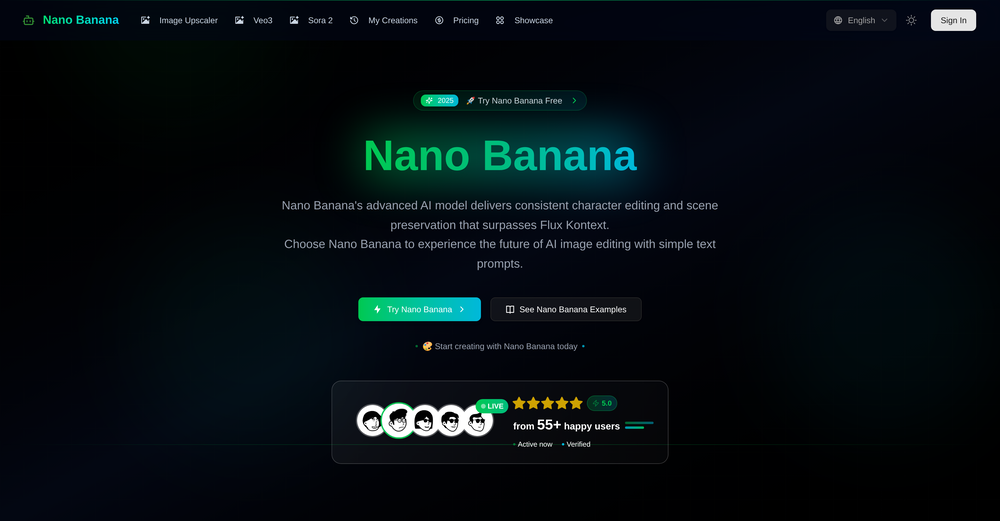1000x521 pixels.
Task: Click the globe icon beside English
Action: (x=838, y=20)
